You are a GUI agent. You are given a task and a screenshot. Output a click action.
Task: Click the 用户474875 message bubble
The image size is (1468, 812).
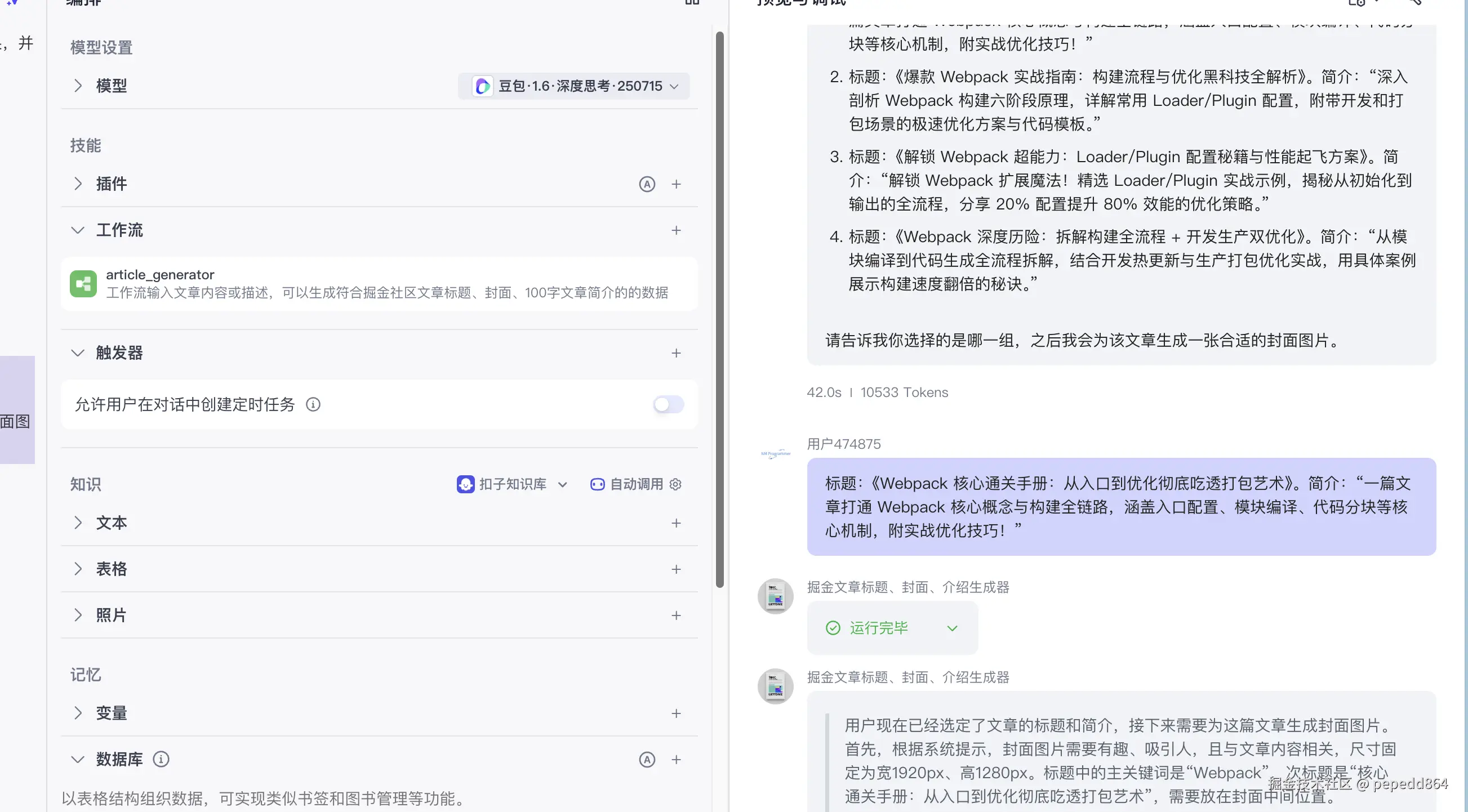point(1120,507)
